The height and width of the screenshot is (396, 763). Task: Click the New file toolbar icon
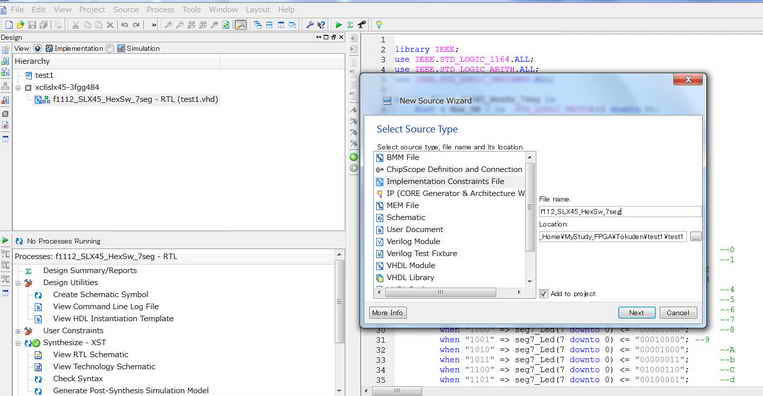point(9,25)
